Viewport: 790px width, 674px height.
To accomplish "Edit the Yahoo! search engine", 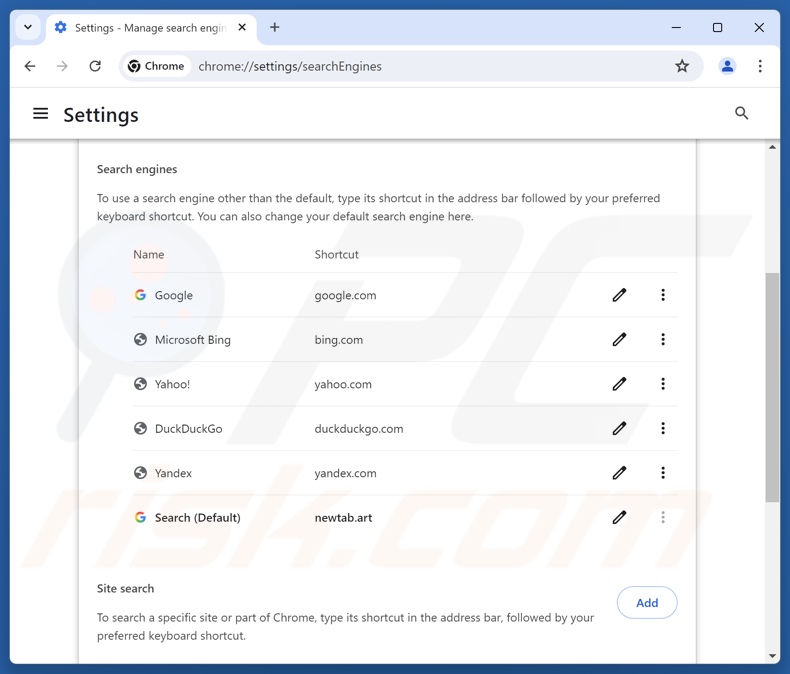I will pos(619,384).
